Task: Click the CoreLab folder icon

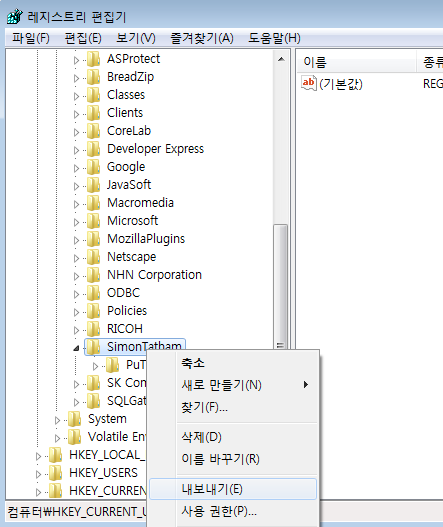Action: pos(93,131)
